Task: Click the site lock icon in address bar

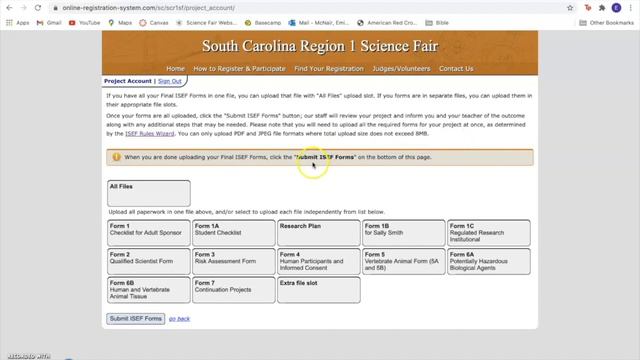Action: tap(55, 8)
